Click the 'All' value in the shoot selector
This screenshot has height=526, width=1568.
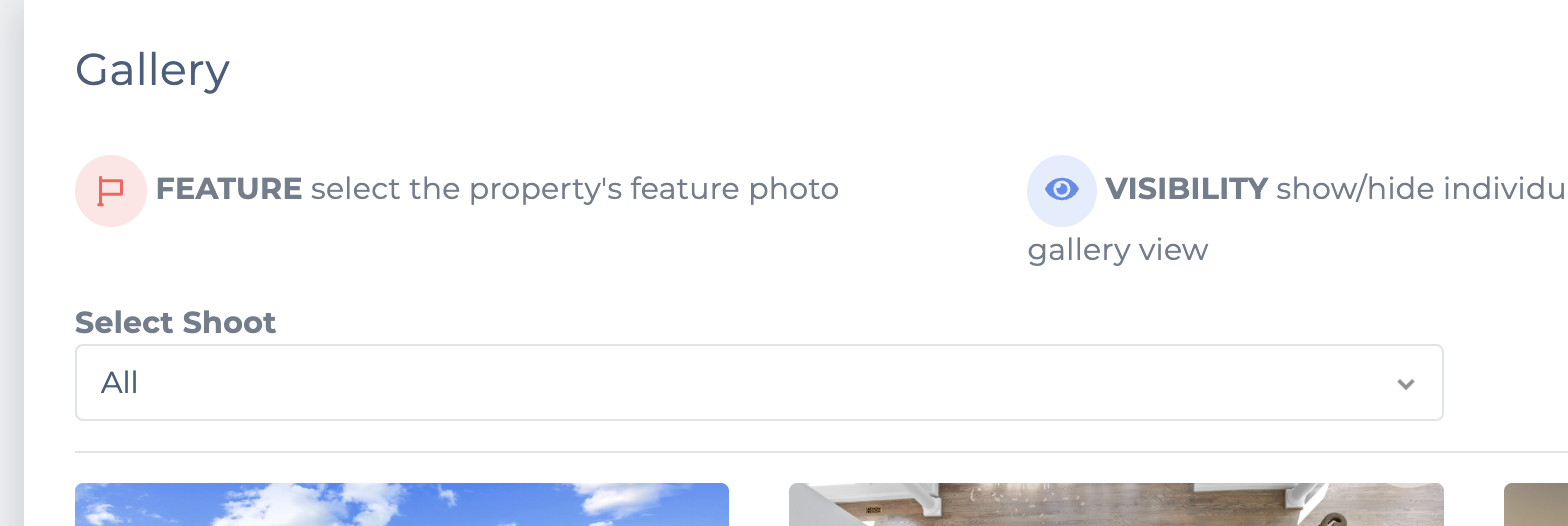(x=119, y=383)
